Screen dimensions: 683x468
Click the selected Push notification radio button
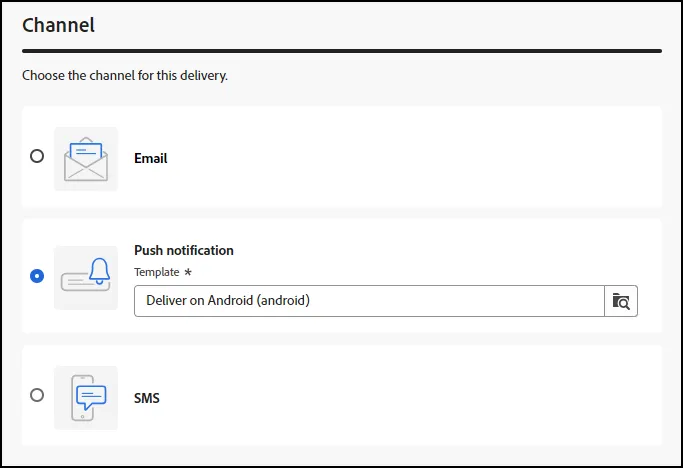tap(37, 276)
